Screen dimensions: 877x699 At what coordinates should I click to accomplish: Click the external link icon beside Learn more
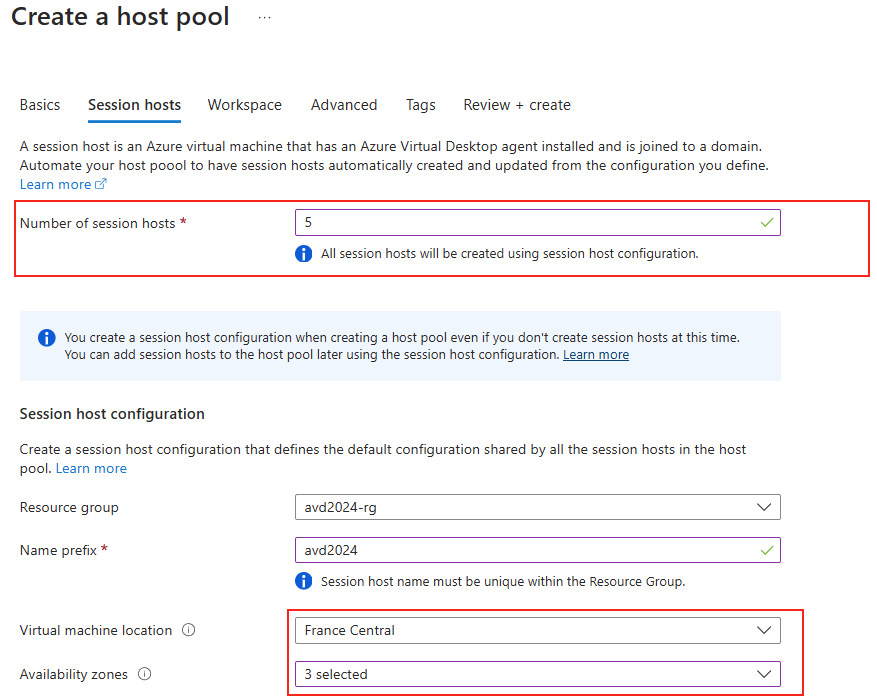coord(101,184)
